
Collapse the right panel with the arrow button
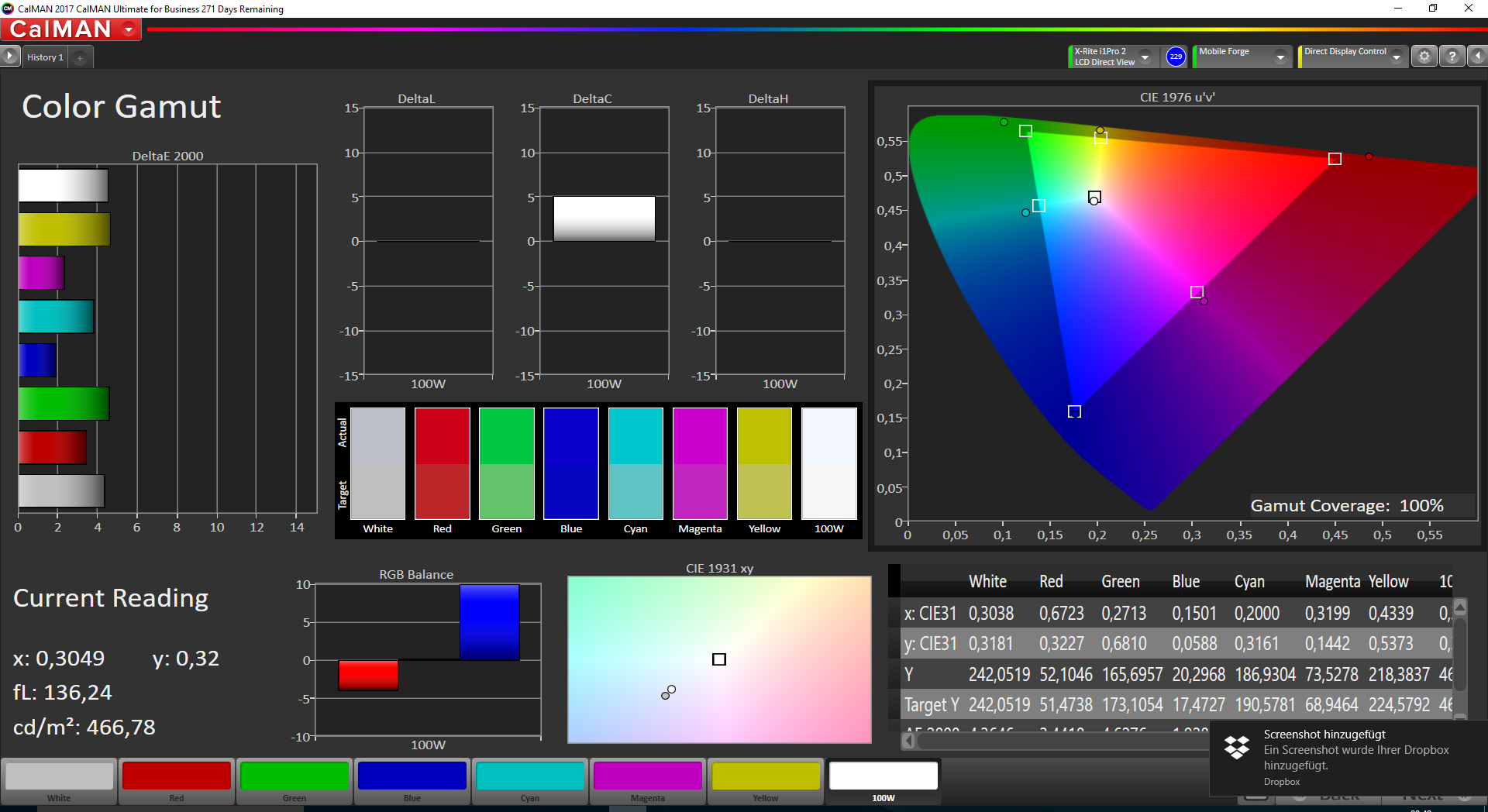[x=1478, y=57]
